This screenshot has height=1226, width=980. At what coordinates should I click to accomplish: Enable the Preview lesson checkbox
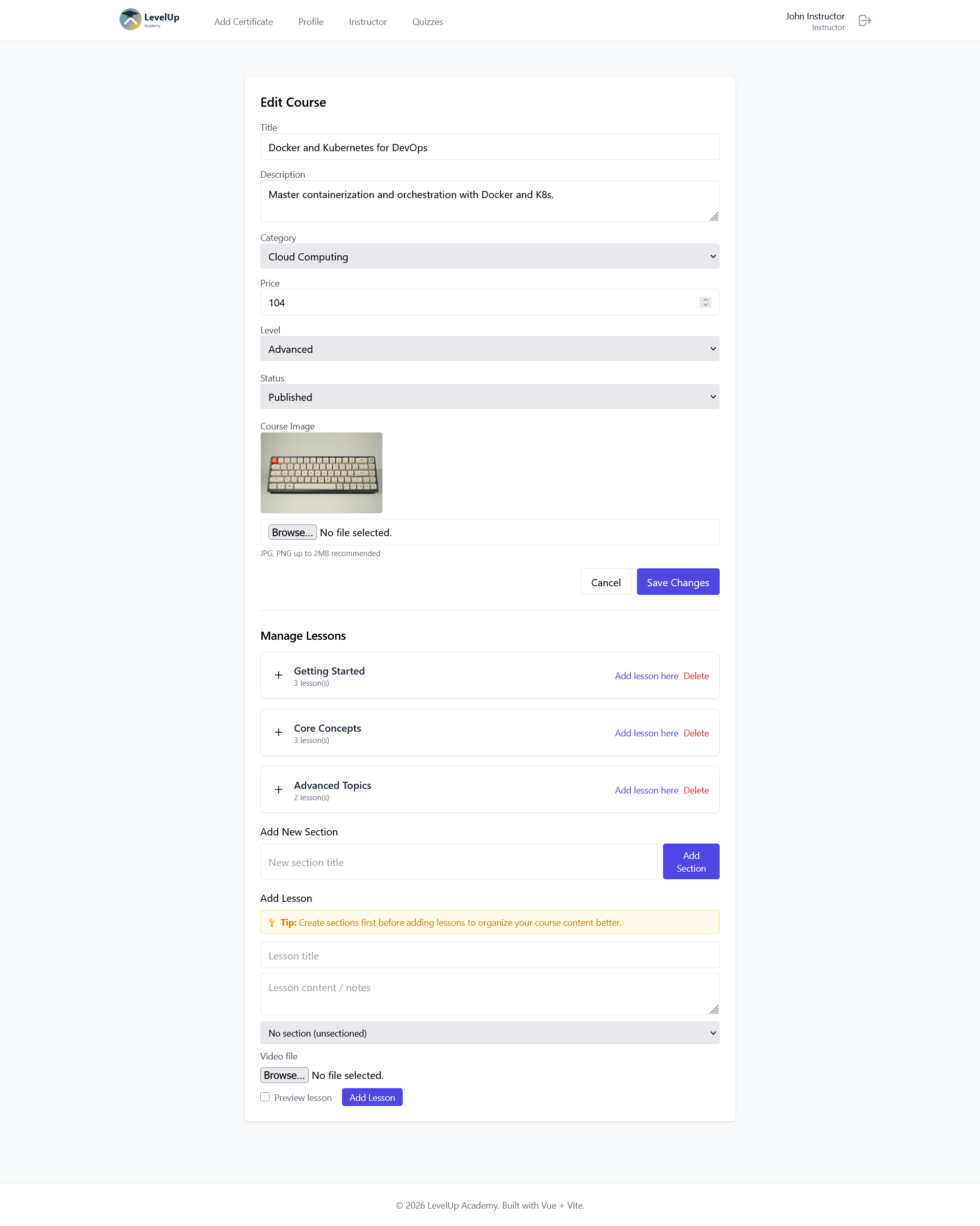pos(265,1097)
